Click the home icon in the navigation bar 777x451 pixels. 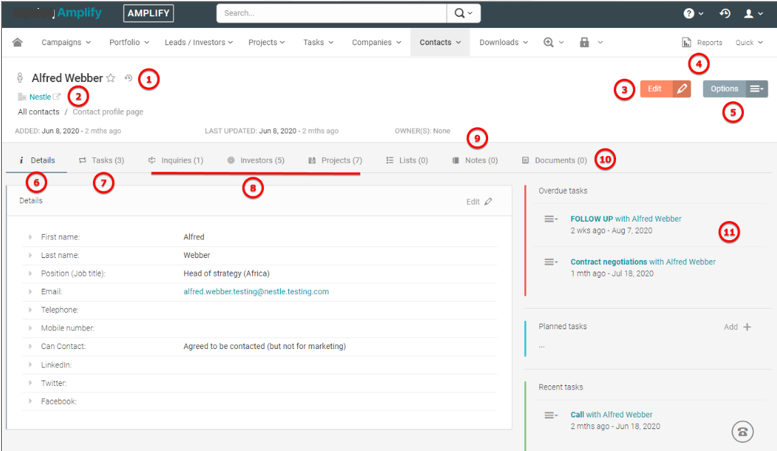(x=17, y=42)
